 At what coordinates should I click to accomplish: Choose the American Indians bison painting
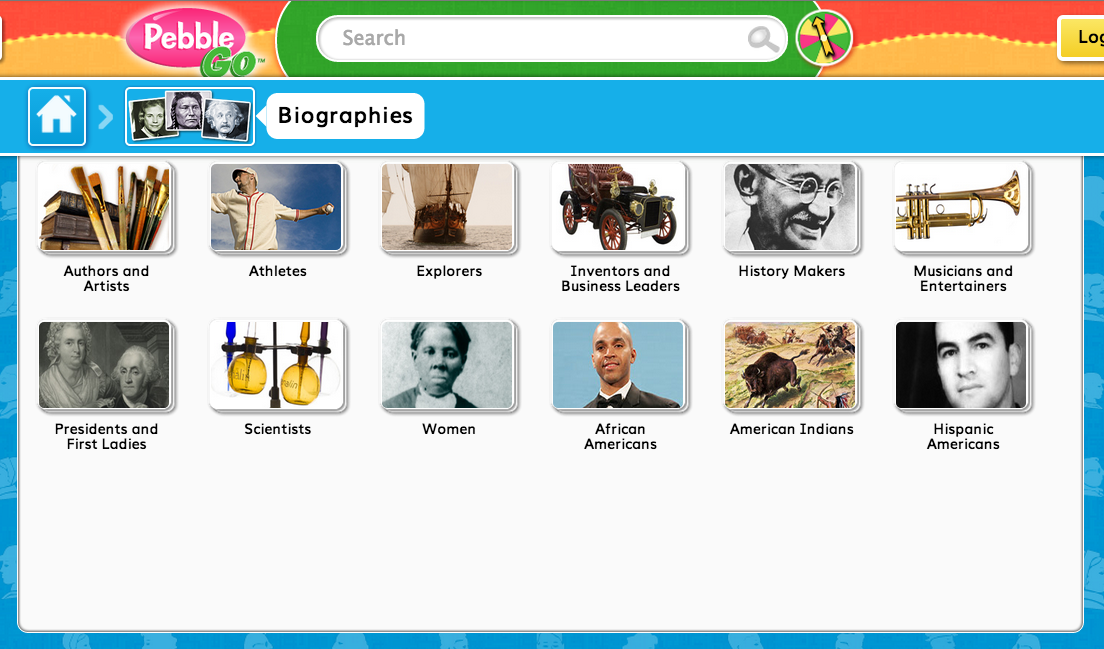click(x=791, y=365)
